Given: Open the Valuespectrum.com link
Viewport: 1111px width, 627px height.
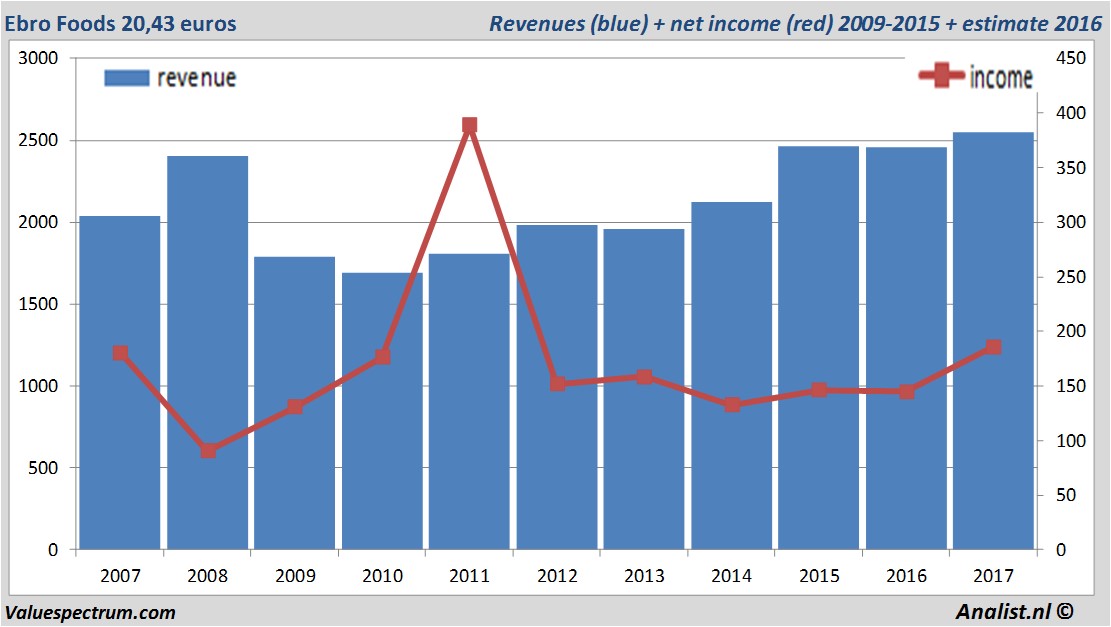Looking at the screenshot, I should tap(90, 612).
